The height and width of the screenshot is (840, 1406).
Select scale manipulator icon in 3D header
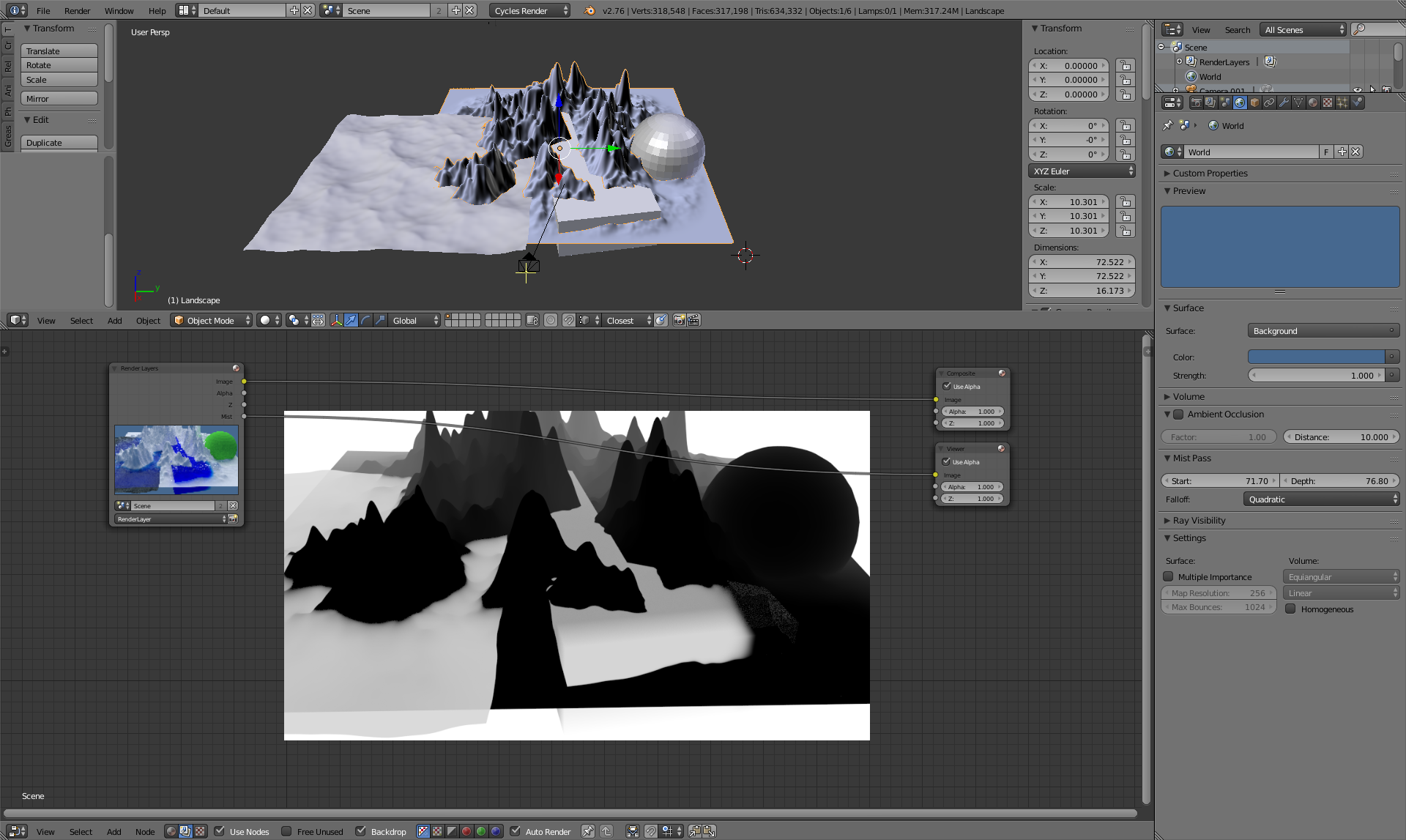point(381,320)
